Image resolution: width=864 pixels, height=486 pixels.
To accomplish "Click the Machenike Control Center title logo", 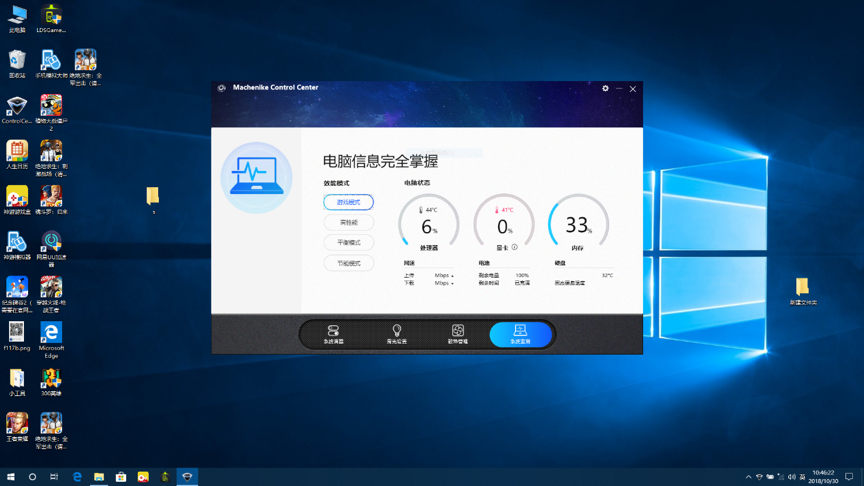I will click(x=222, y=88).
